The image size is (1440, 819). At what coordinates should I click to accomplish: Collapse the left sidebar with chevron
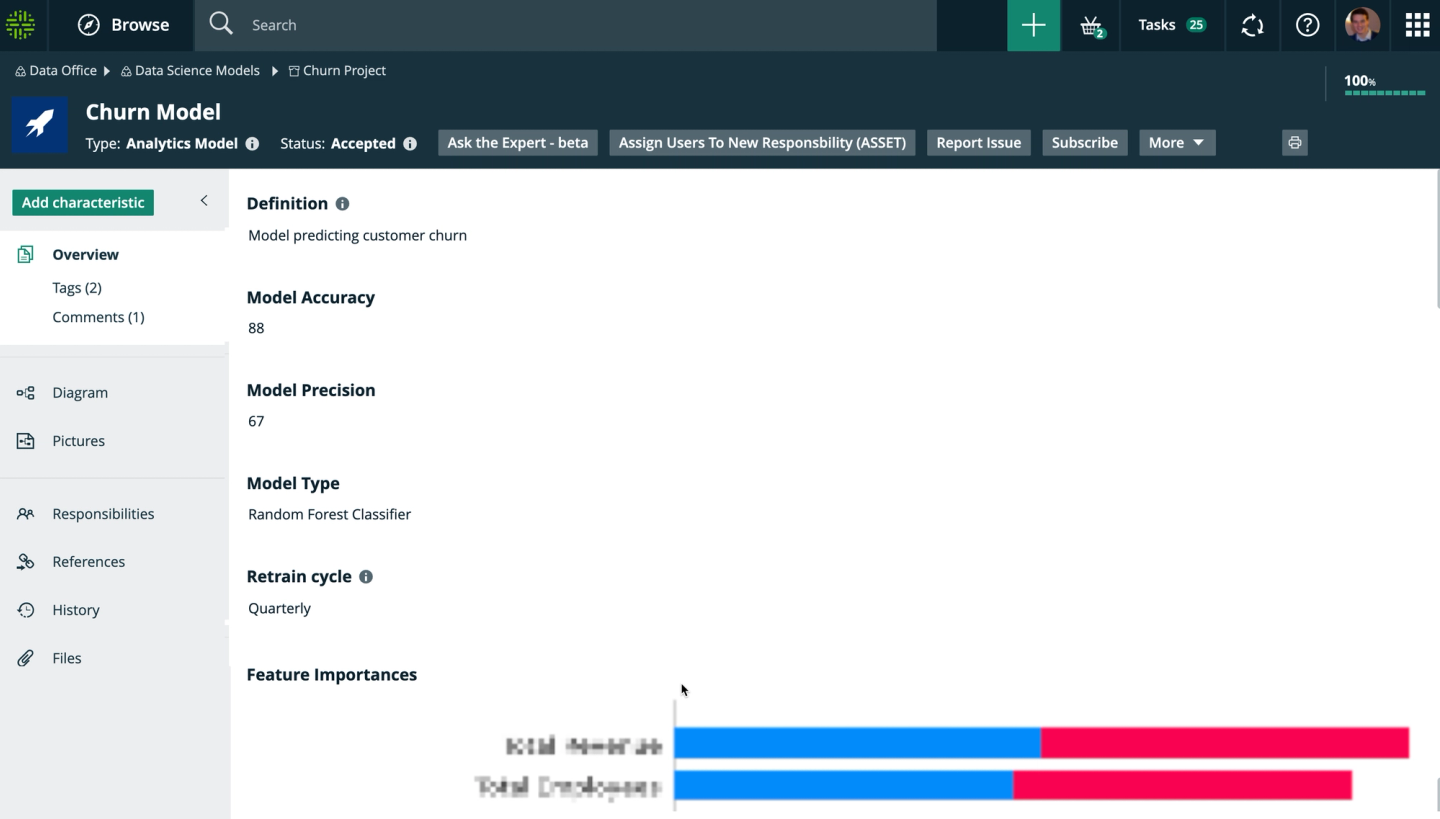coord(204,201)
